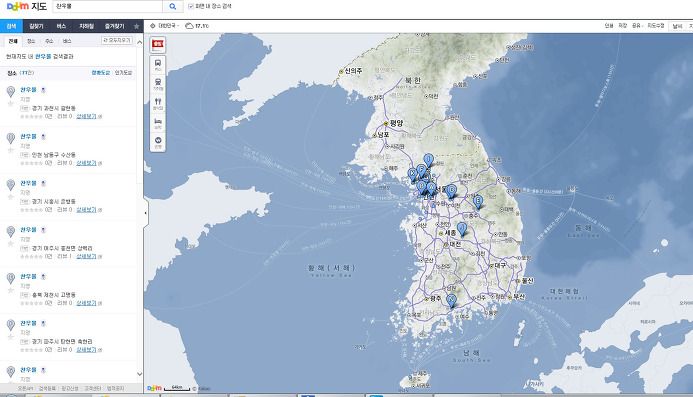693x397 pixels.
Task: Select the 전체 results sub-tab
Action: (x=13, y=41)
